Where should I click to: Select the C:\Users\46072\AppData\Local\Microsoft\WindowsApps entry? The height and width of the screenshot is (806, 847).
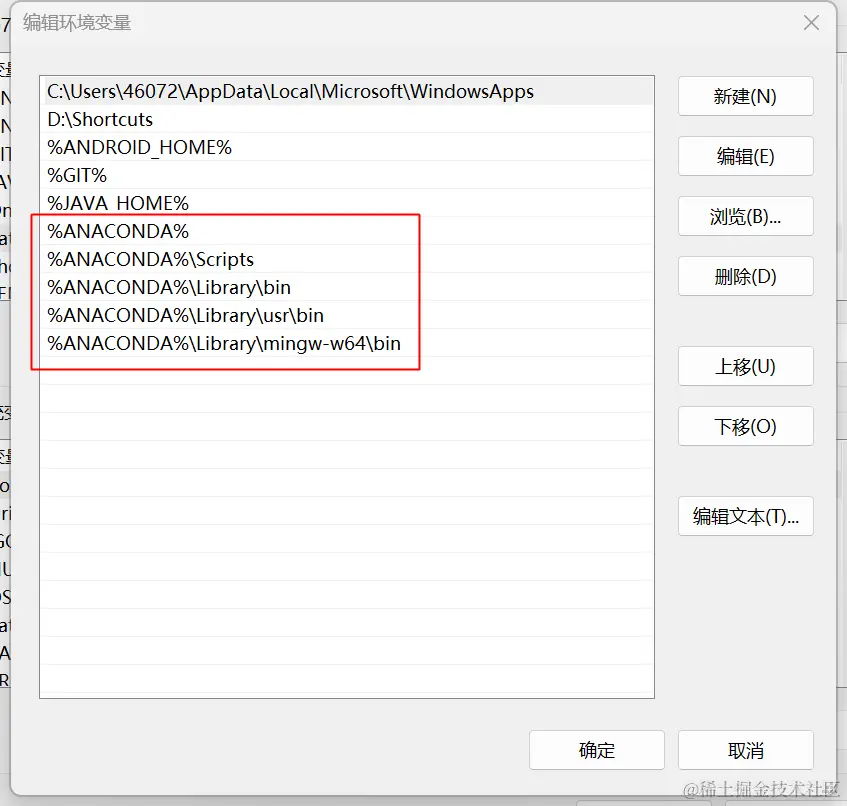point(347,91)
